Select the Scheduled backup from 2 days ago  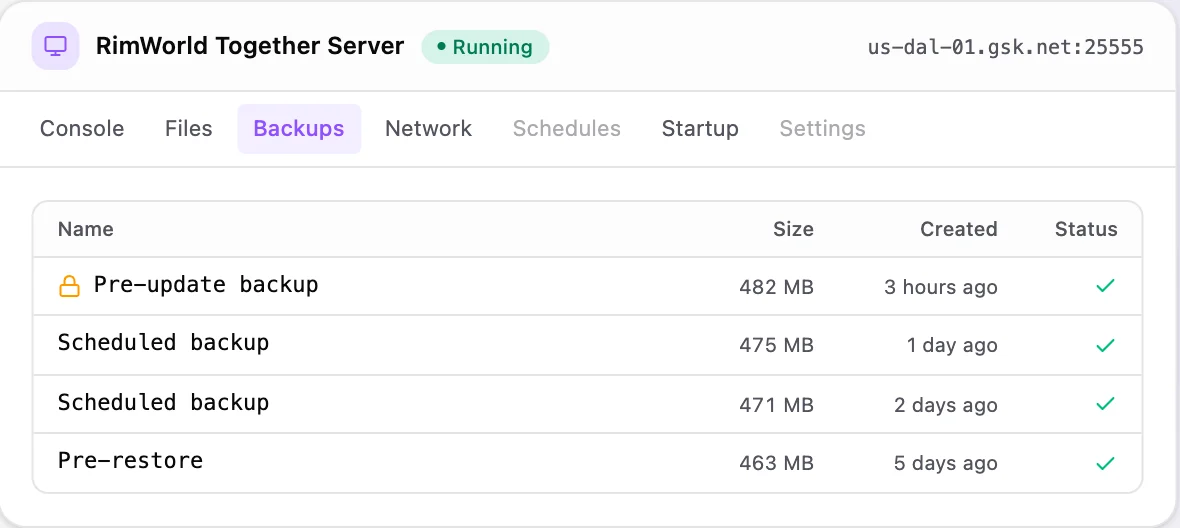(163, 402)
